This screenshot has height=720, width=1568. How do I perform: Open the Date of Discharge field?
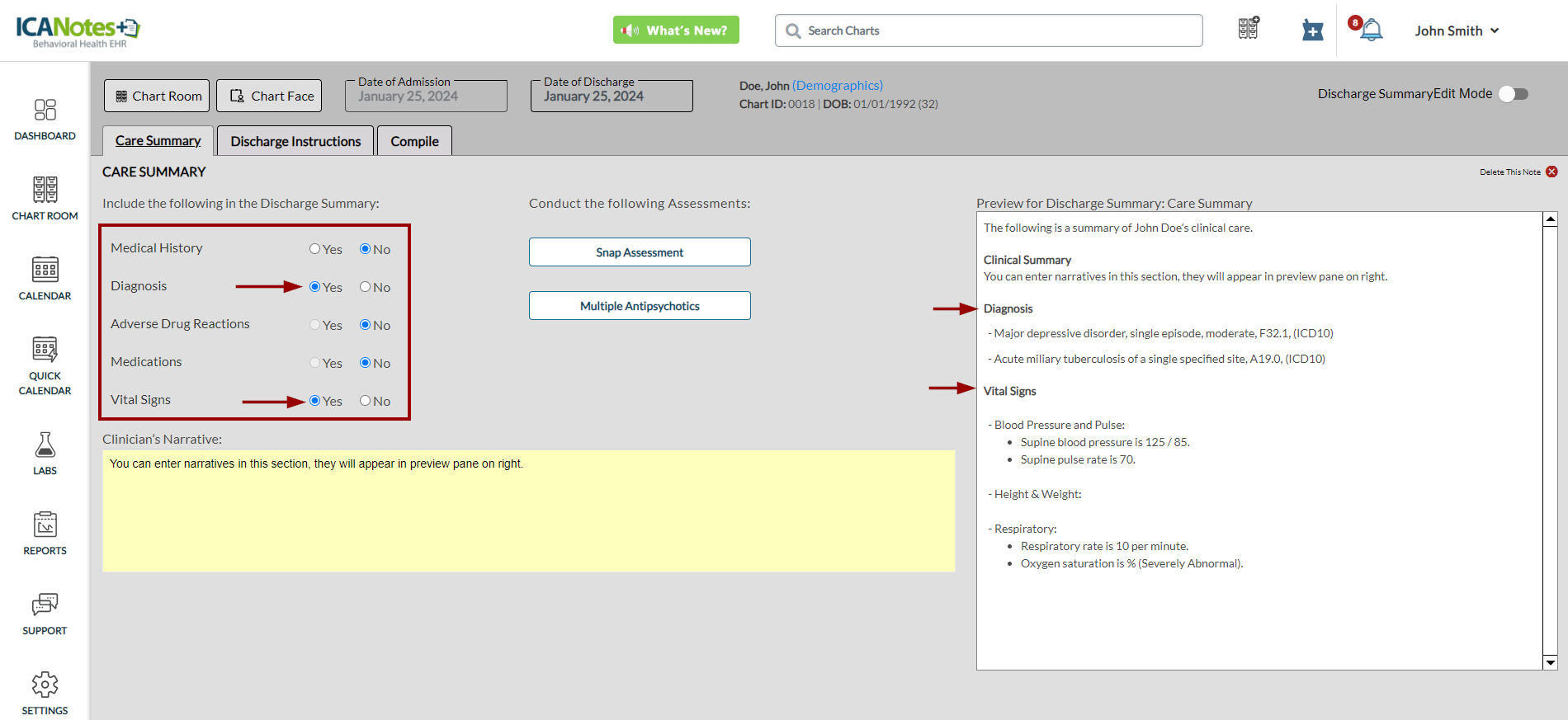tap(611, 96)
